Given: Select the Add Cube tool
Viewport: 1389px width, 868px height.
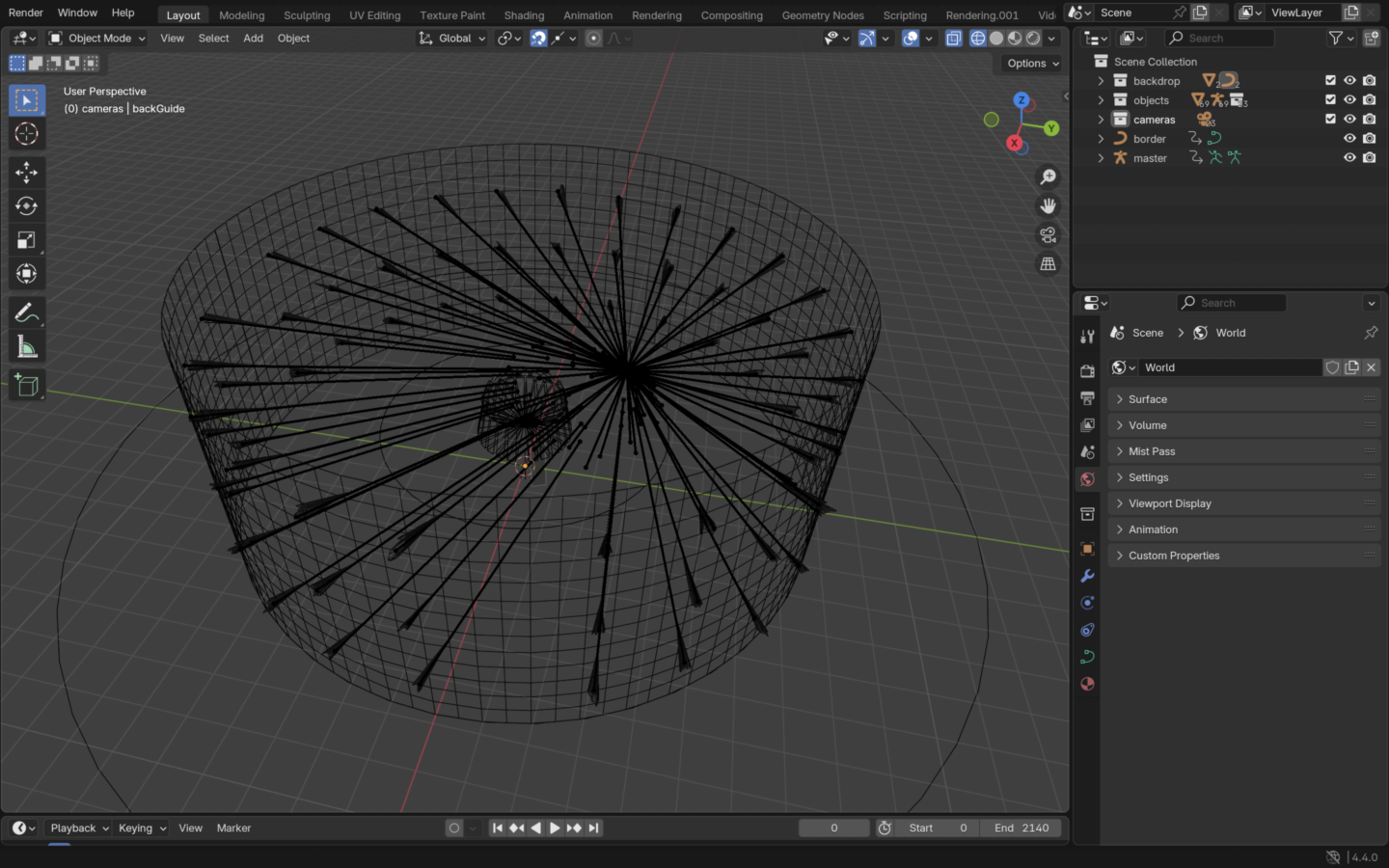Looking at the screenshot, I should pos(26,386).
